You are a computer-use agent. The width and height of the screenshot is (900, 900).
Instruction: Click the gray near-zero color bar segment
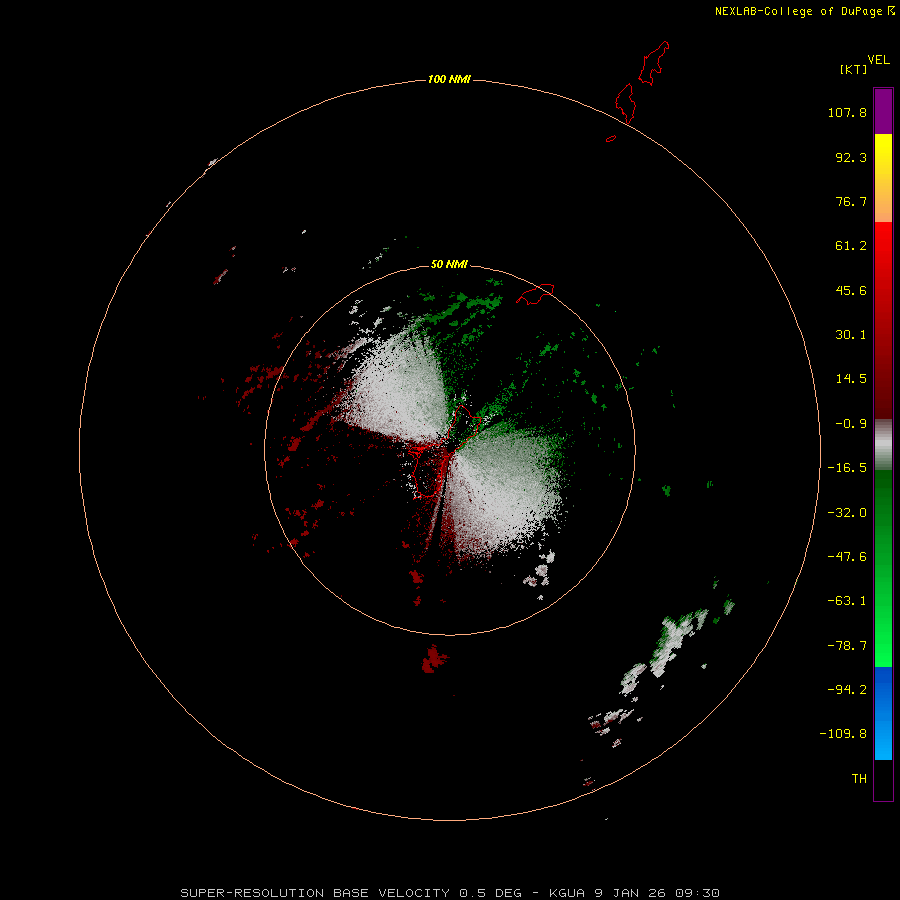click(883, 445)
